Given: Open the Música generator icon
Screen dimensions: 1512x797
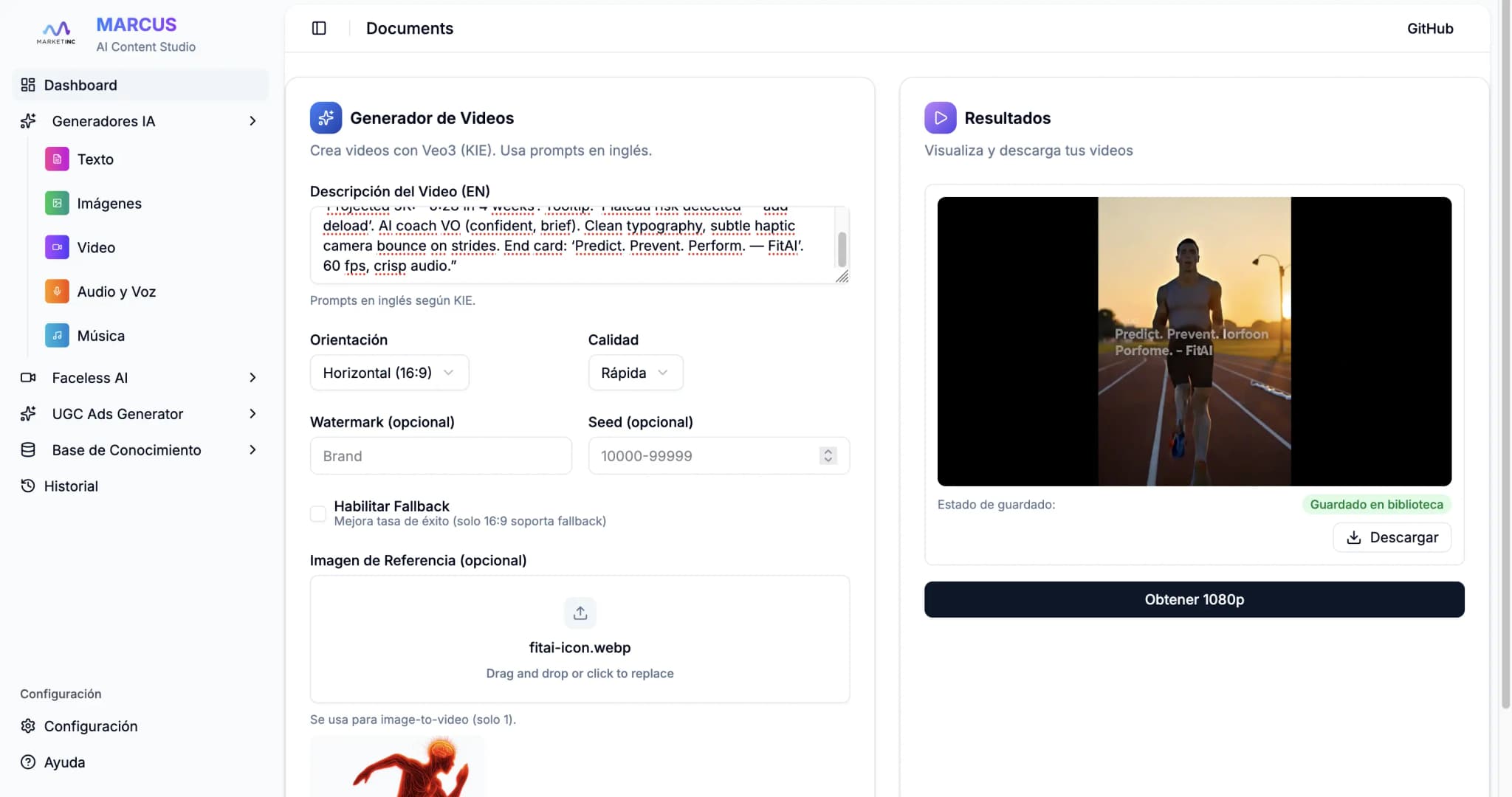Looking at the screenshot, I should point(57,336).
